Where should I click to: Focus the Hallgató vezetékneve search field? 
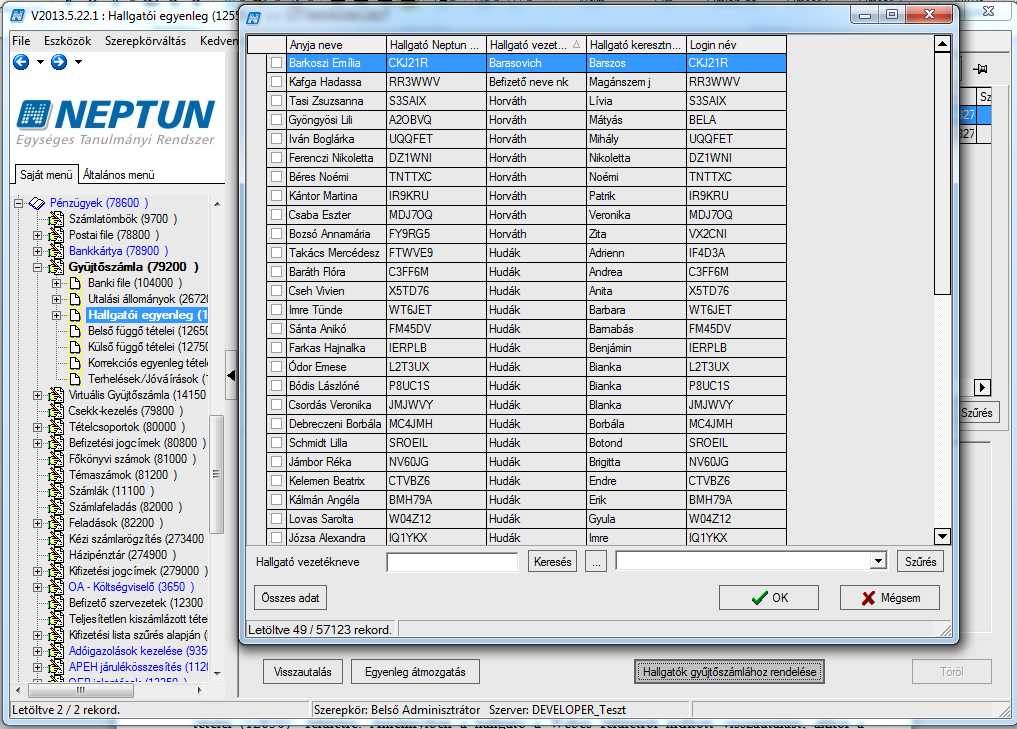pyautogui.click(x=452, y=562)
